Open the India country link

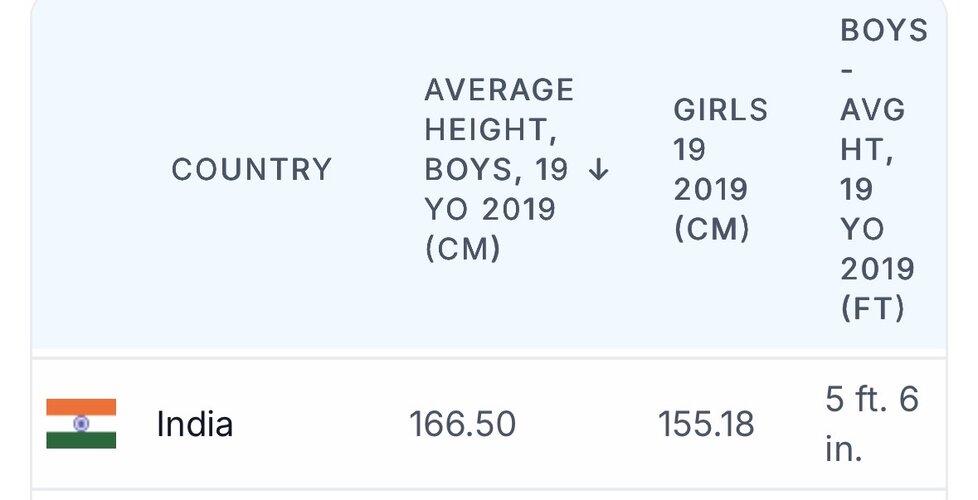195,425
